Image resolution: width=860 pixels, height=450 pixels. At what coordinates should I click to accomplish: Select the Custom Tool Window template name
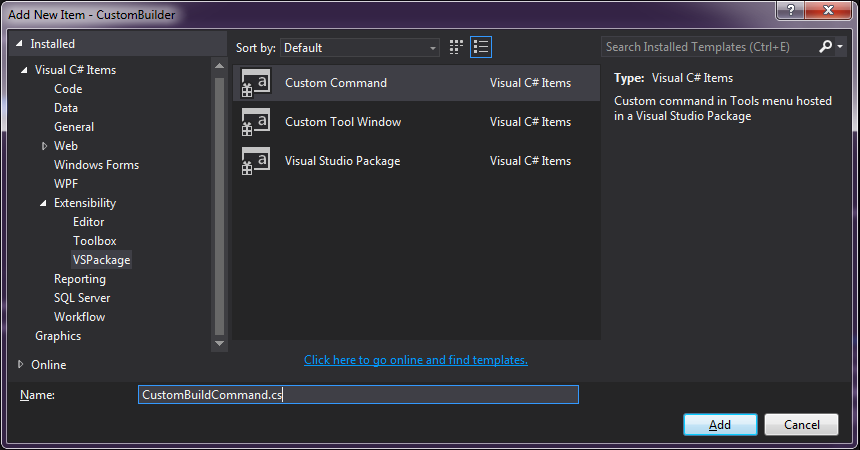click(x=343, y=122)
